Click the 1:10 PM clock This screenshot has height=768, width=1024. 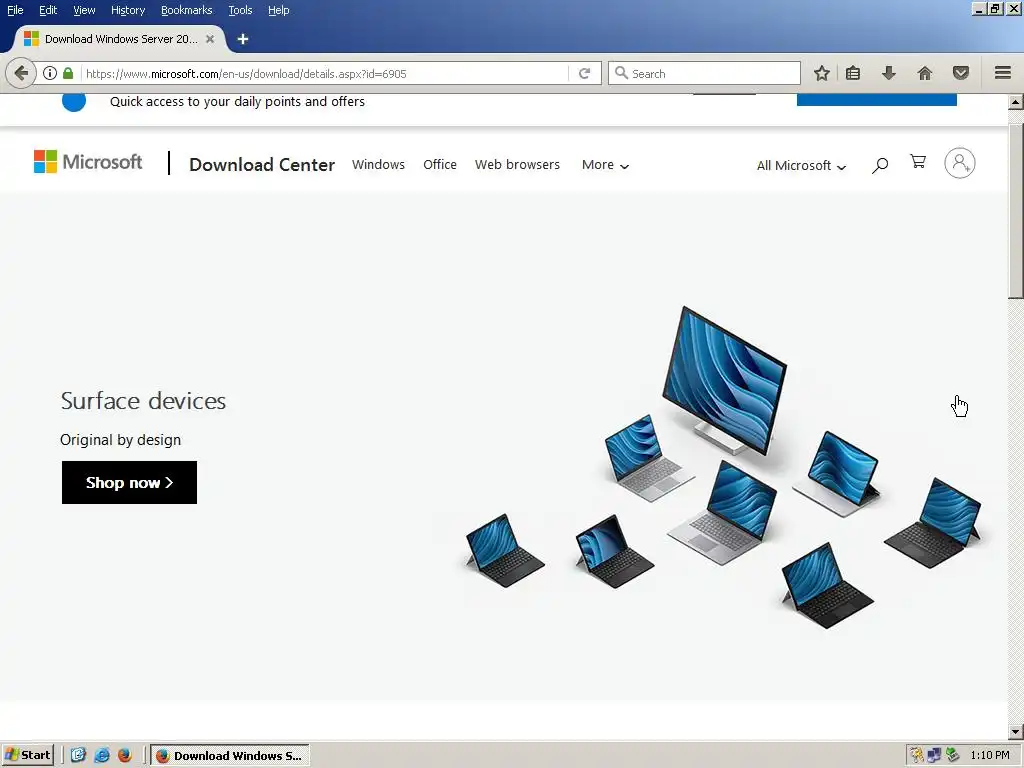click(x=990, y=756)
